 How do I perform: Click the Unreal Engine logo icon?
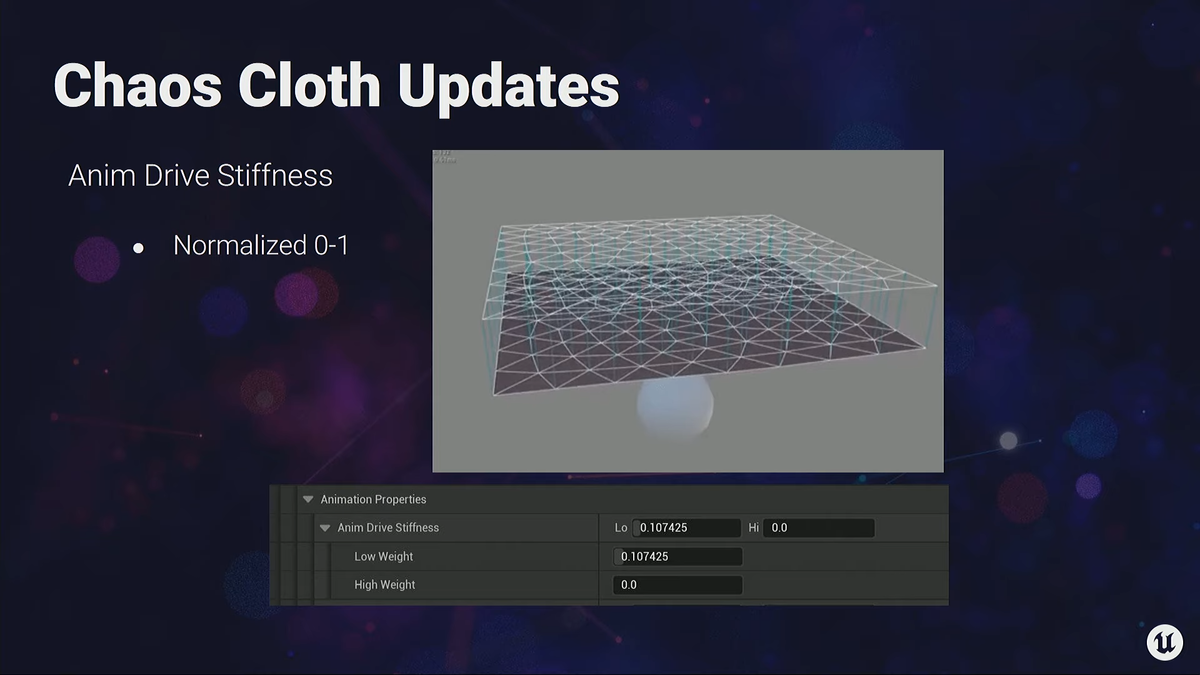coord(1165,642)
